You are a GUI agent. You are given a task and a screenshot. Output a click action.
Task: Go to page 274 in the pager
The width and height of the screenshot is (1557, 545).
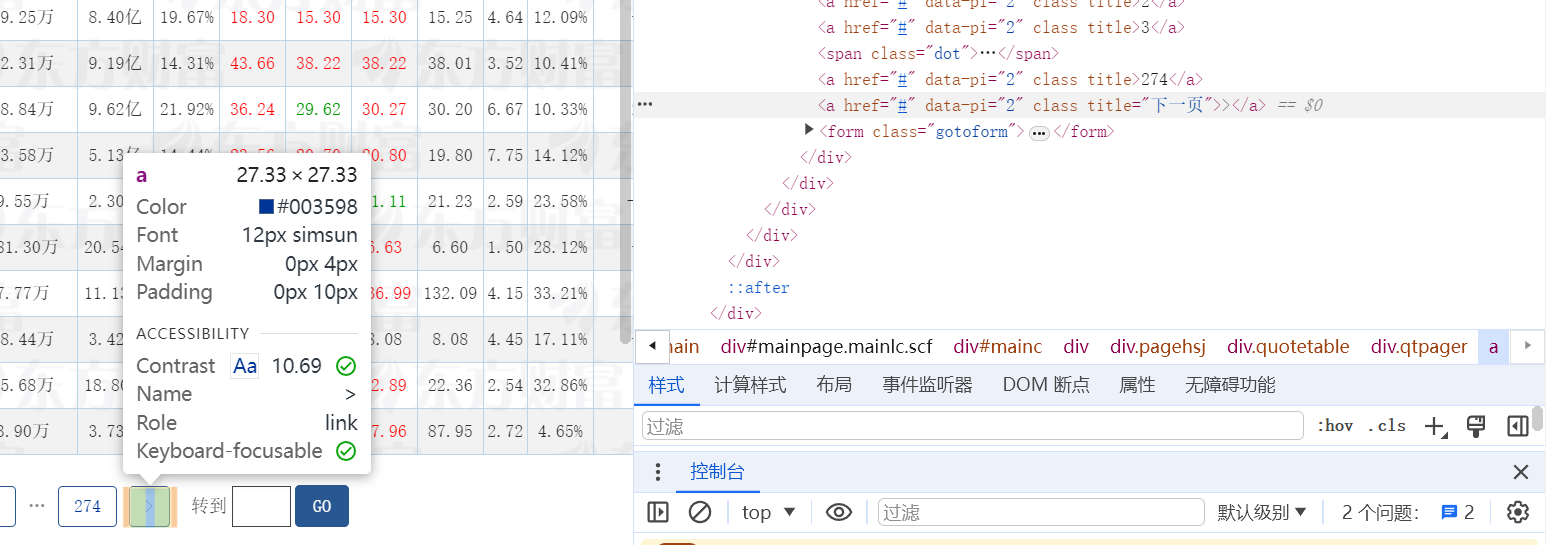pos(88,506)
